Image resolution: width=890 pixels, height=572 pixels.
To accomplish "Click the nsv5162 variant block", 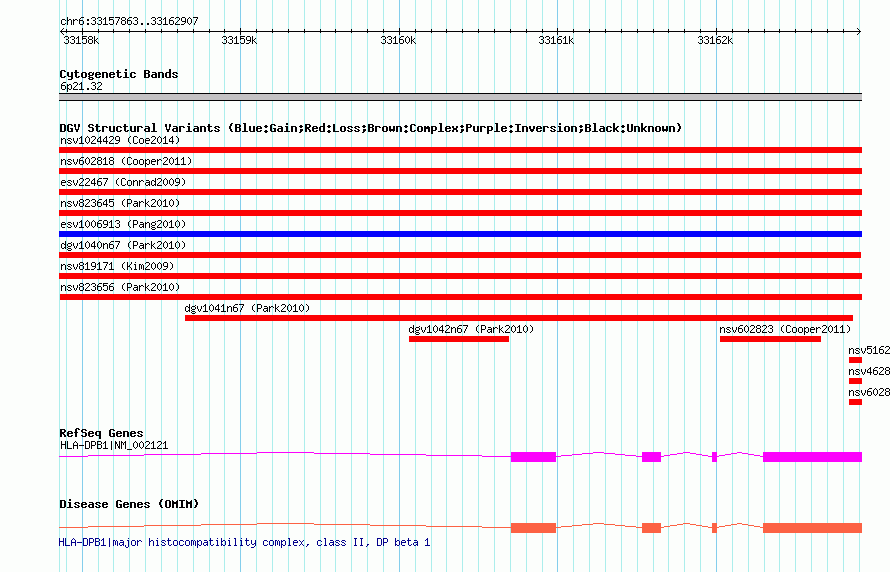I will (855, 360).
